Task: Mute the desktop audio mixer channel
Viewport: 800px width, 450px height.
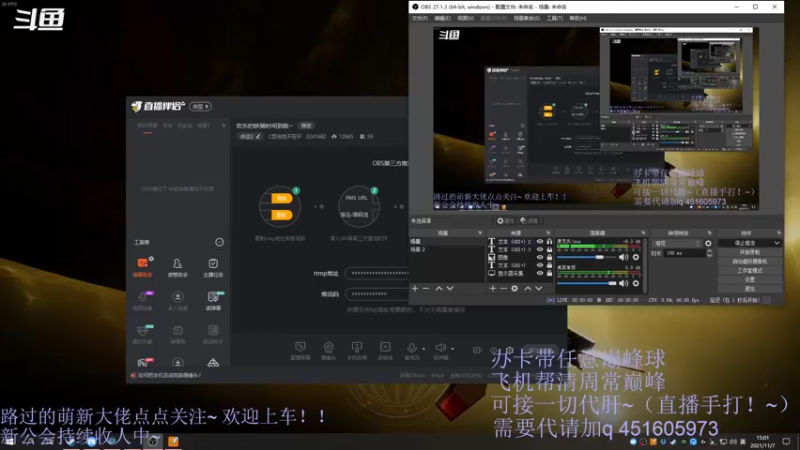Action: 623,283
